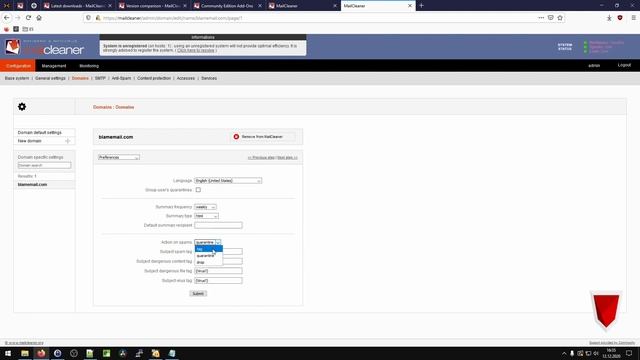Image resolution: width=640 pixels, height=360 pixels.
Task: Open page actions three-dots in address bar
Action: (x=541, y=18)
